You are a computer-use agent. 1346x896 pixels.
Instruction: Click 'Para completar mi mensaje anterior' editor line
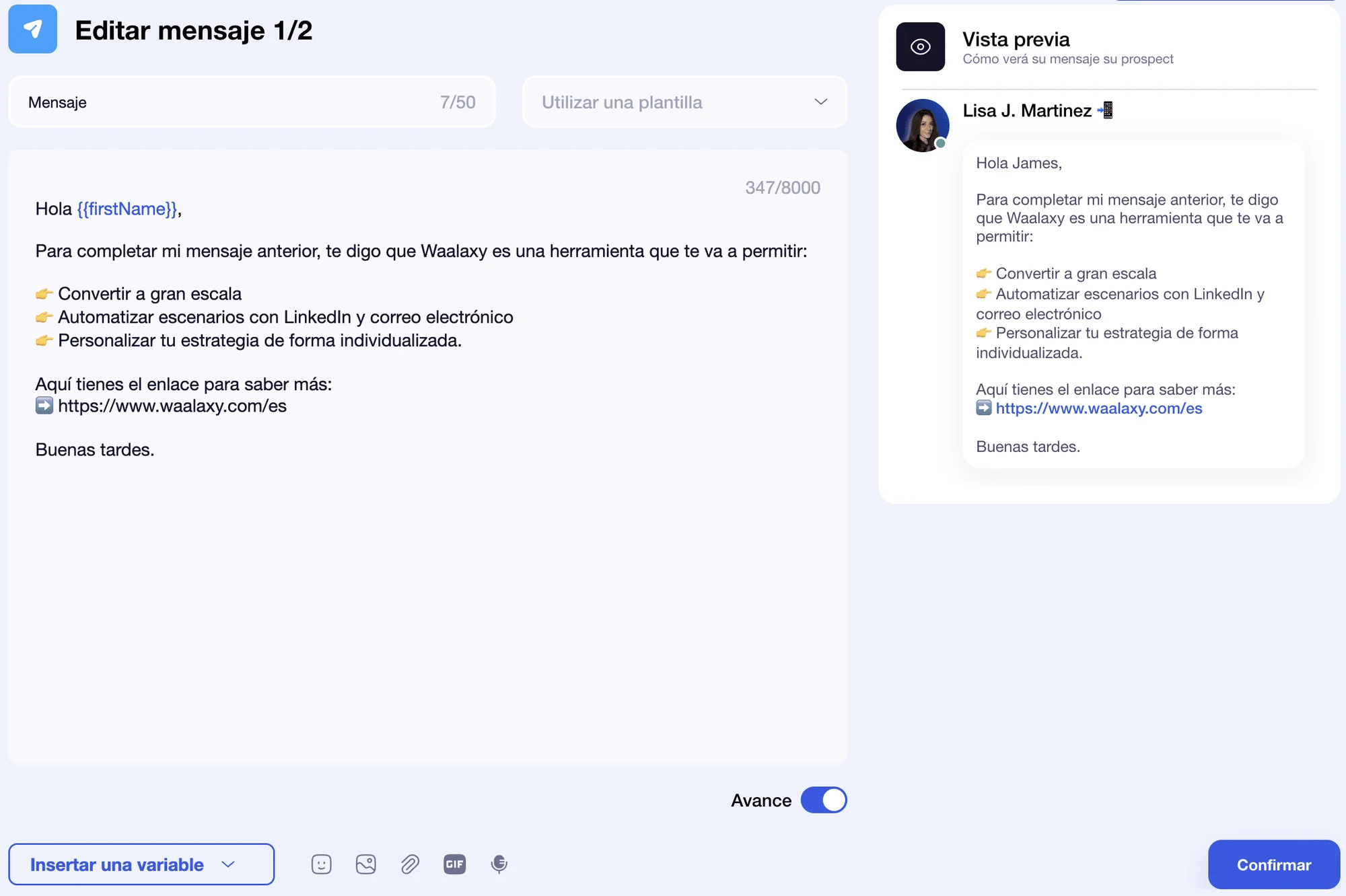[x=421, y=251]
